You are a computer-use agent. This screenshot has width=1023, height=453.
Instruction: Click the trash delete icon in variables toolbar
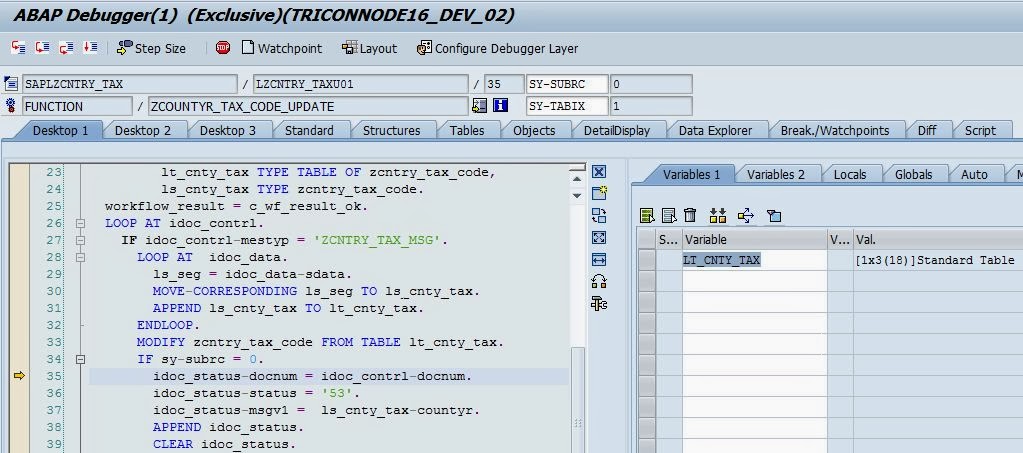click(x=690, y=215)
